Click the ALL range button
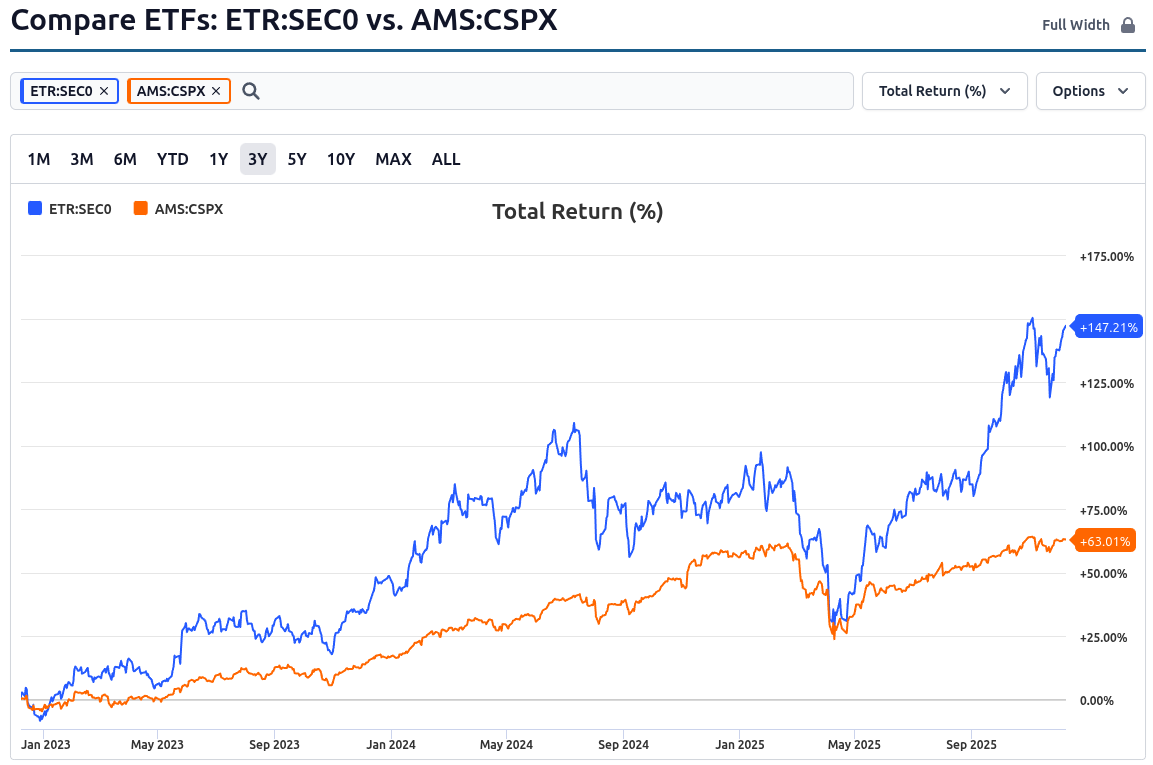Screen dimensions: 1153x765 (x=445, y=158)
